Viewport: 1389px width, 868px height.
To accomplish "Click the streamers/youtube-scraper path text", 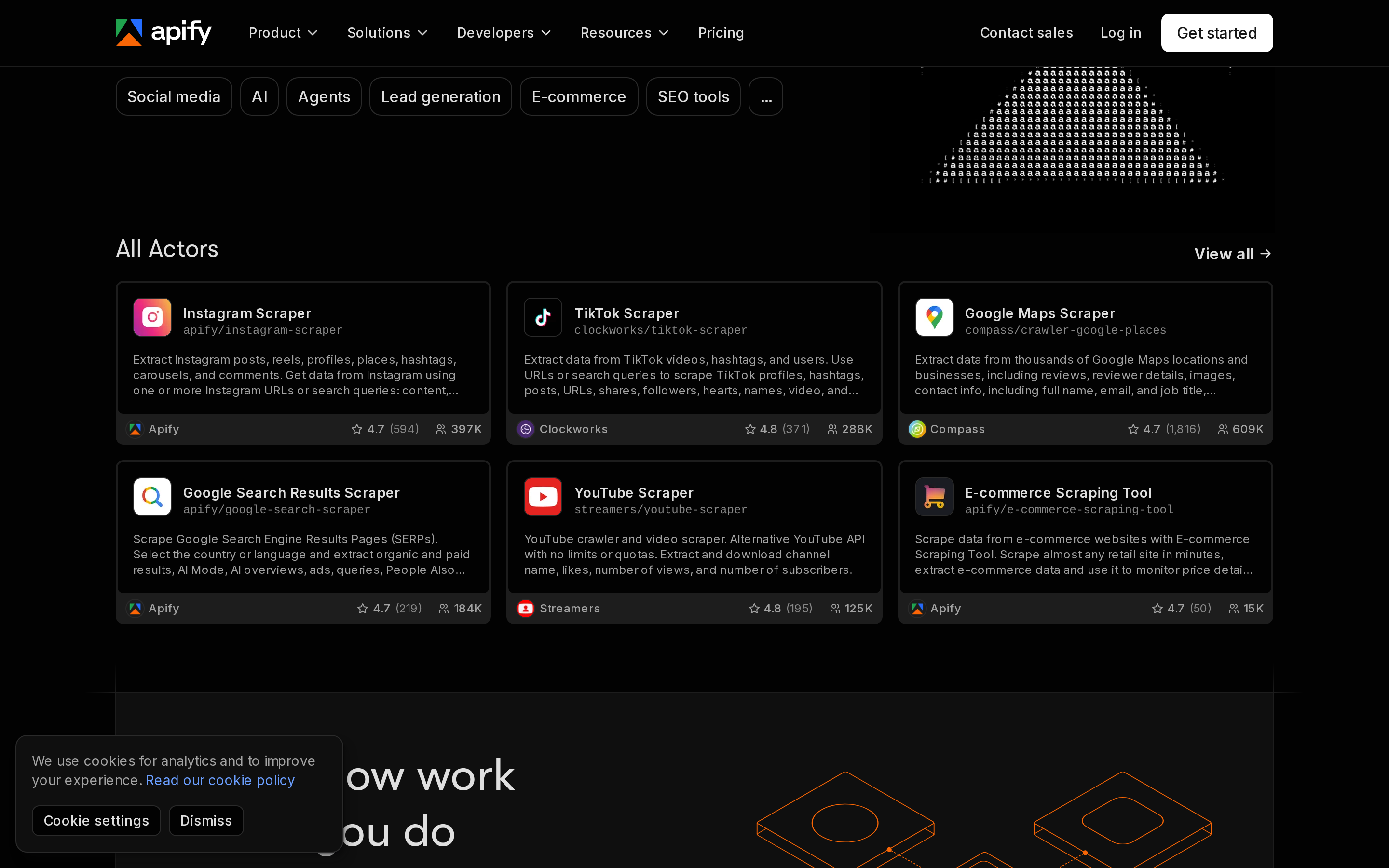I will click(661, 509).
